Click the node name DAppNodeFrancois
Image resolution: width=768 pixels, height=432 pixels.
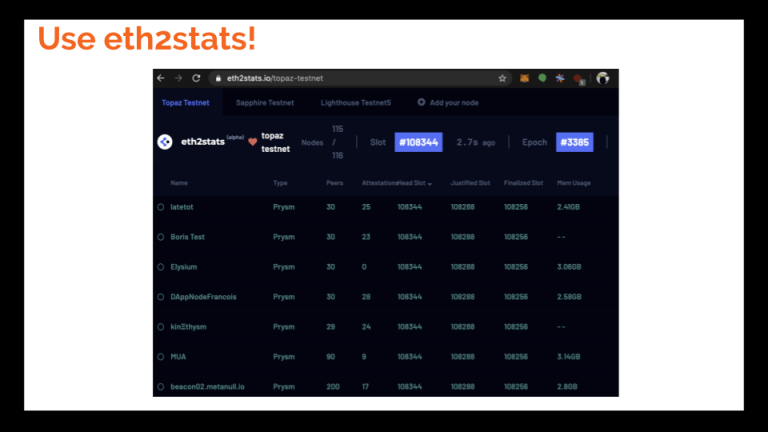[x=203, y=297]
